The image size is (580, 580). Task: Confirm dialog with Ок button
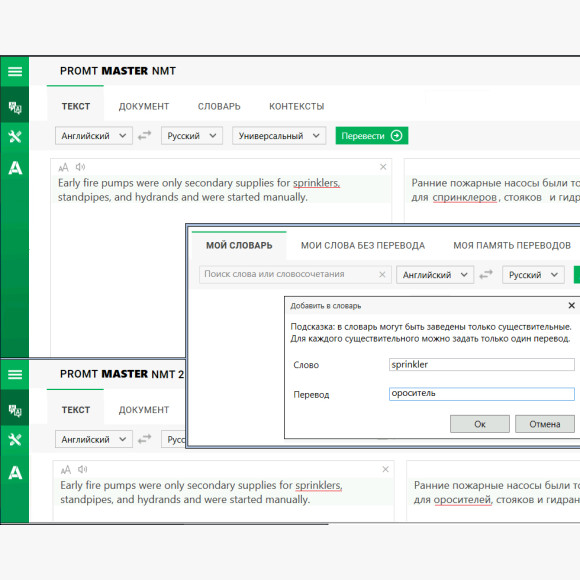(480, 424)
